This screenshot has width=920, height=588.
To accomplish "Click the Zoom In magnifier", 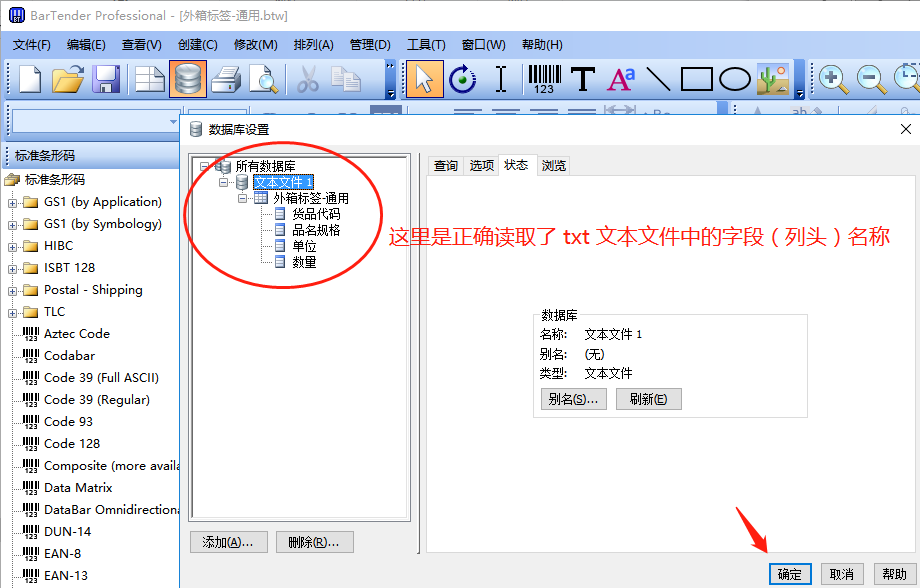I will click(x=833, y=79).
